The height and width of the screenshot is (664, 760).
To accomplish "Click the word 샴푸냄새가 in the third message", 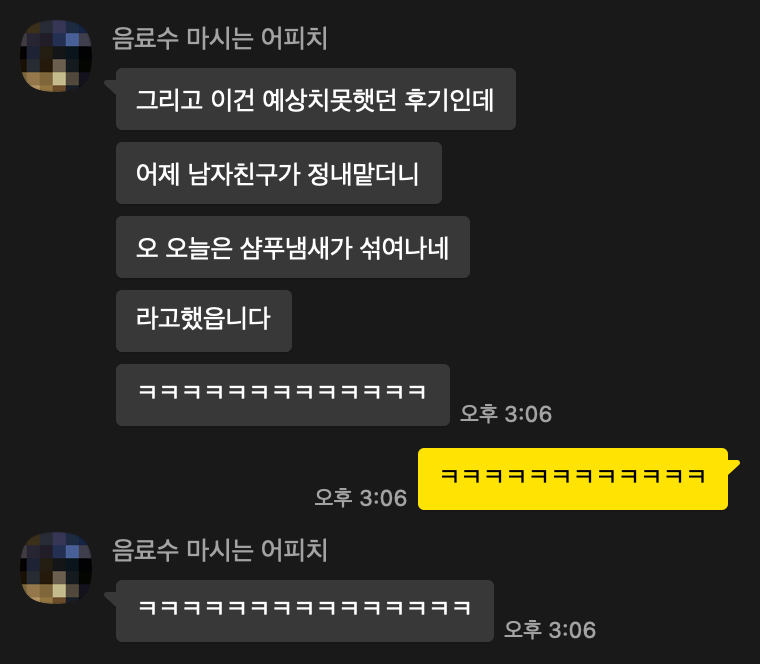I will pyautogui.click(x=296, y=248).
